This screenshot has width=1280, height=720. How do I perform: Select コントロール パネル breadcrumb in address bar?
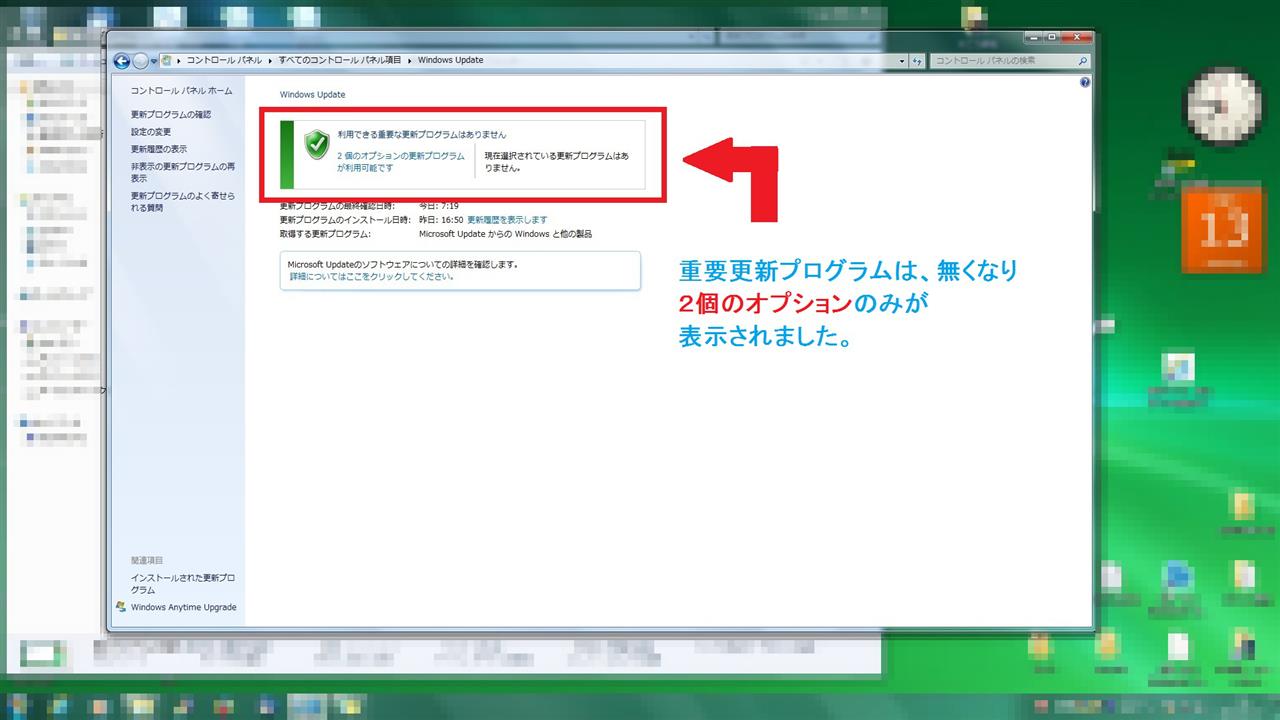tap(225, 60)
